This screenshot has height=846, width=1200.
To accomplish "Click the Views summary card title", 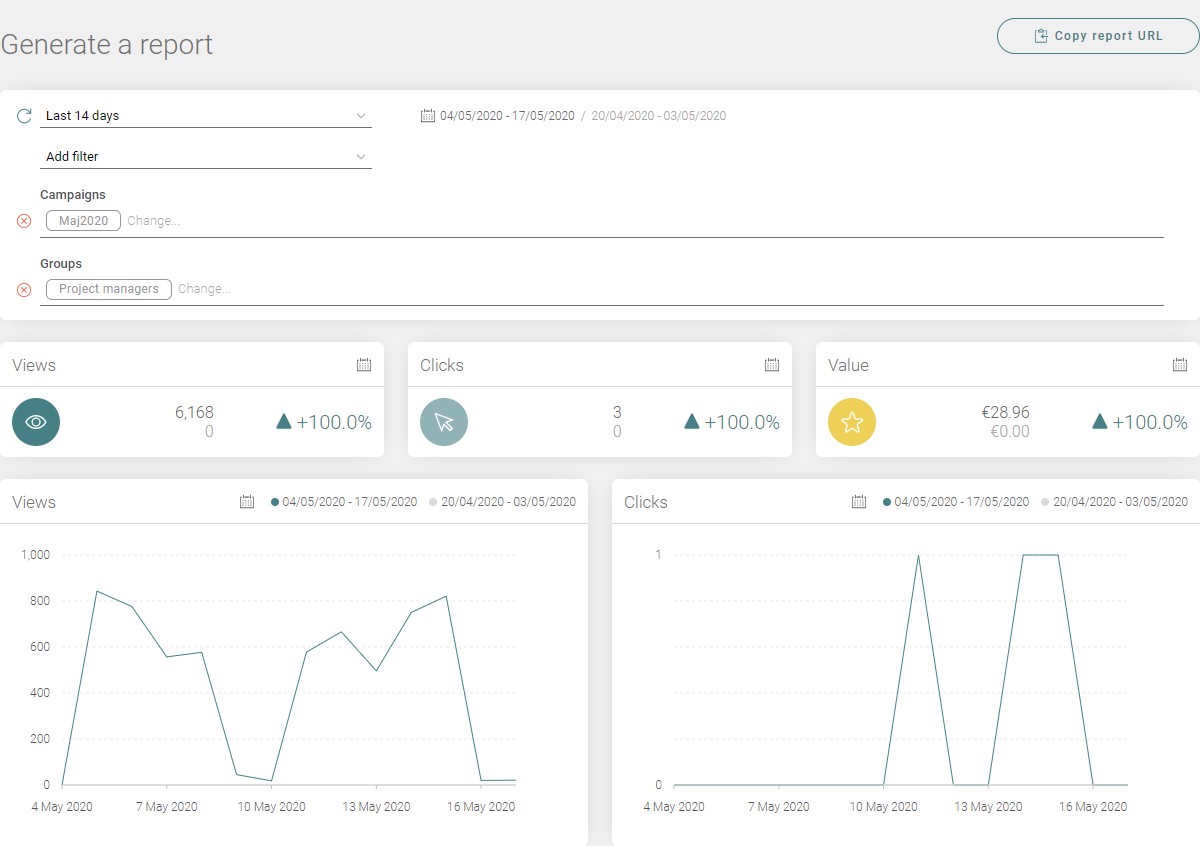I will pyautogui.click(x=34, y=365).
